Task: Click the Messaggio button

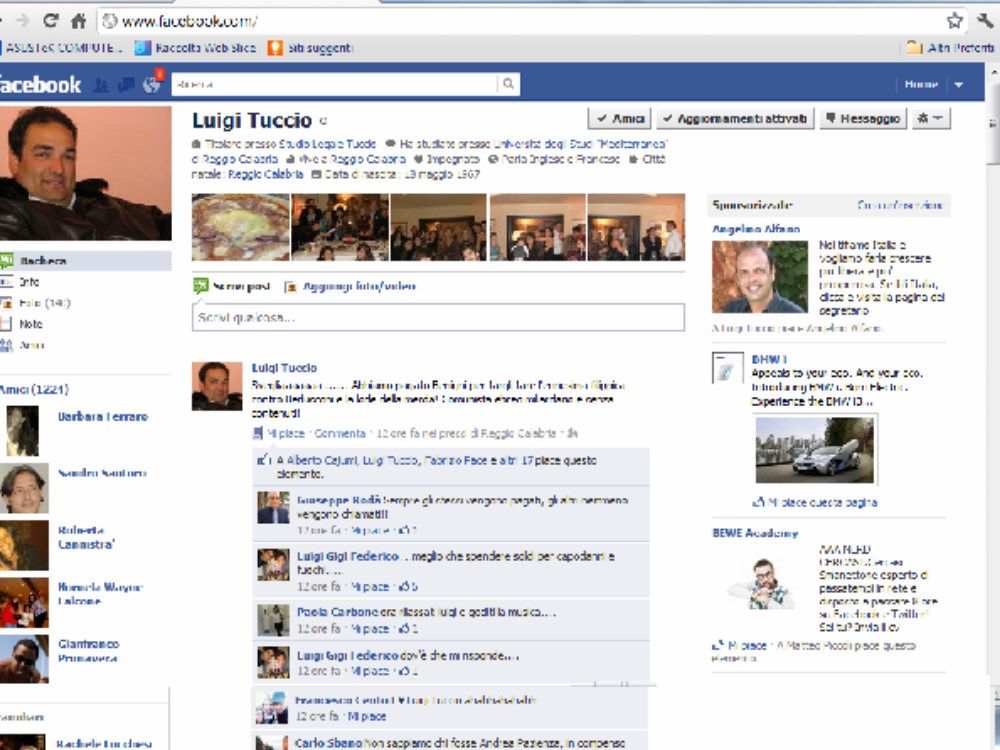Action: click(863, 119)
